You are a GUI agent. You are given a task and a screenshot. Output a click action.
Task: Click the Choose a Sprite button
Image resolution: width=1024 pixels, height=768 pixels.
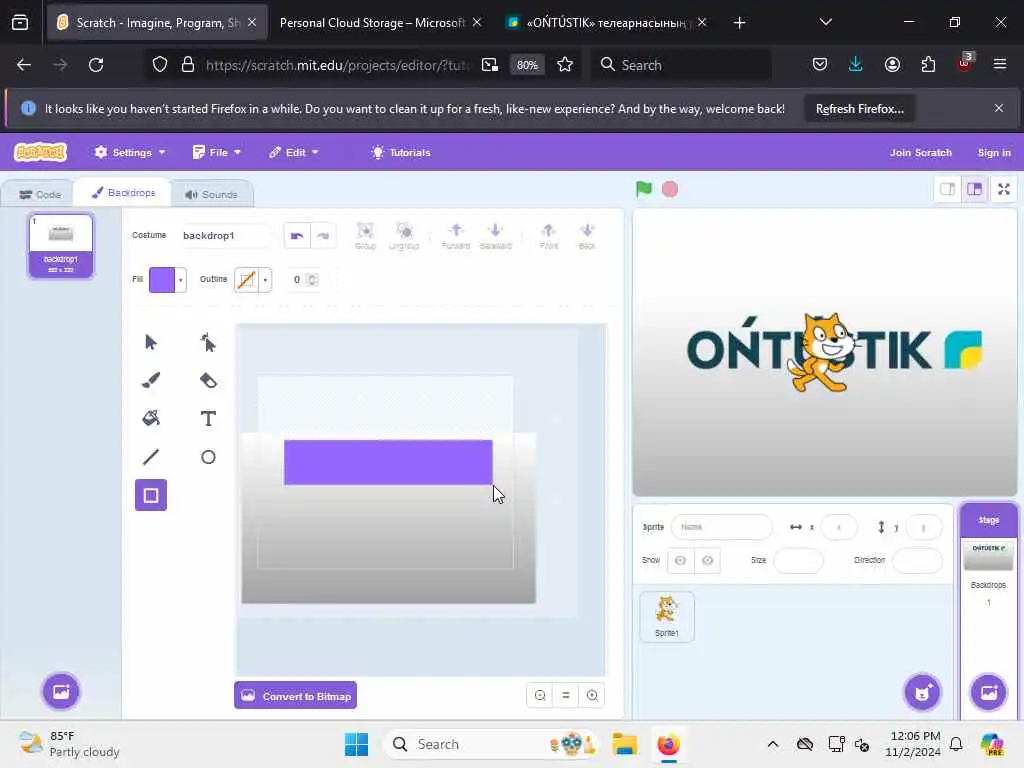[922, 692]
